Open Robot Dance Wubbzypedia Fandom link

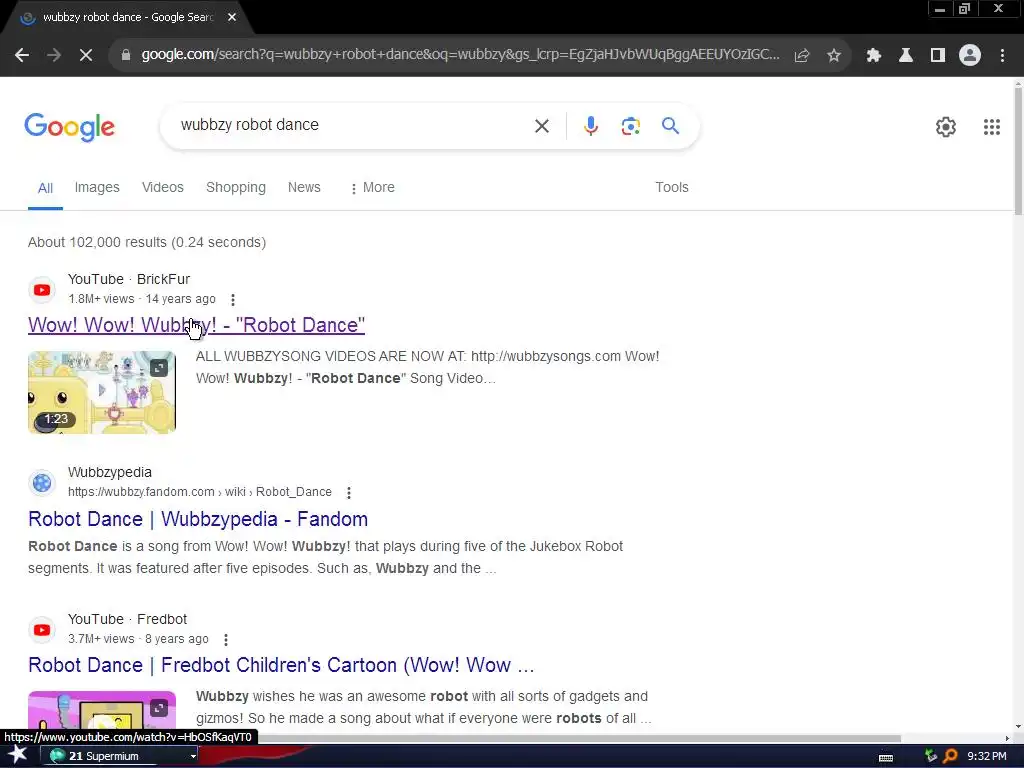198,519
